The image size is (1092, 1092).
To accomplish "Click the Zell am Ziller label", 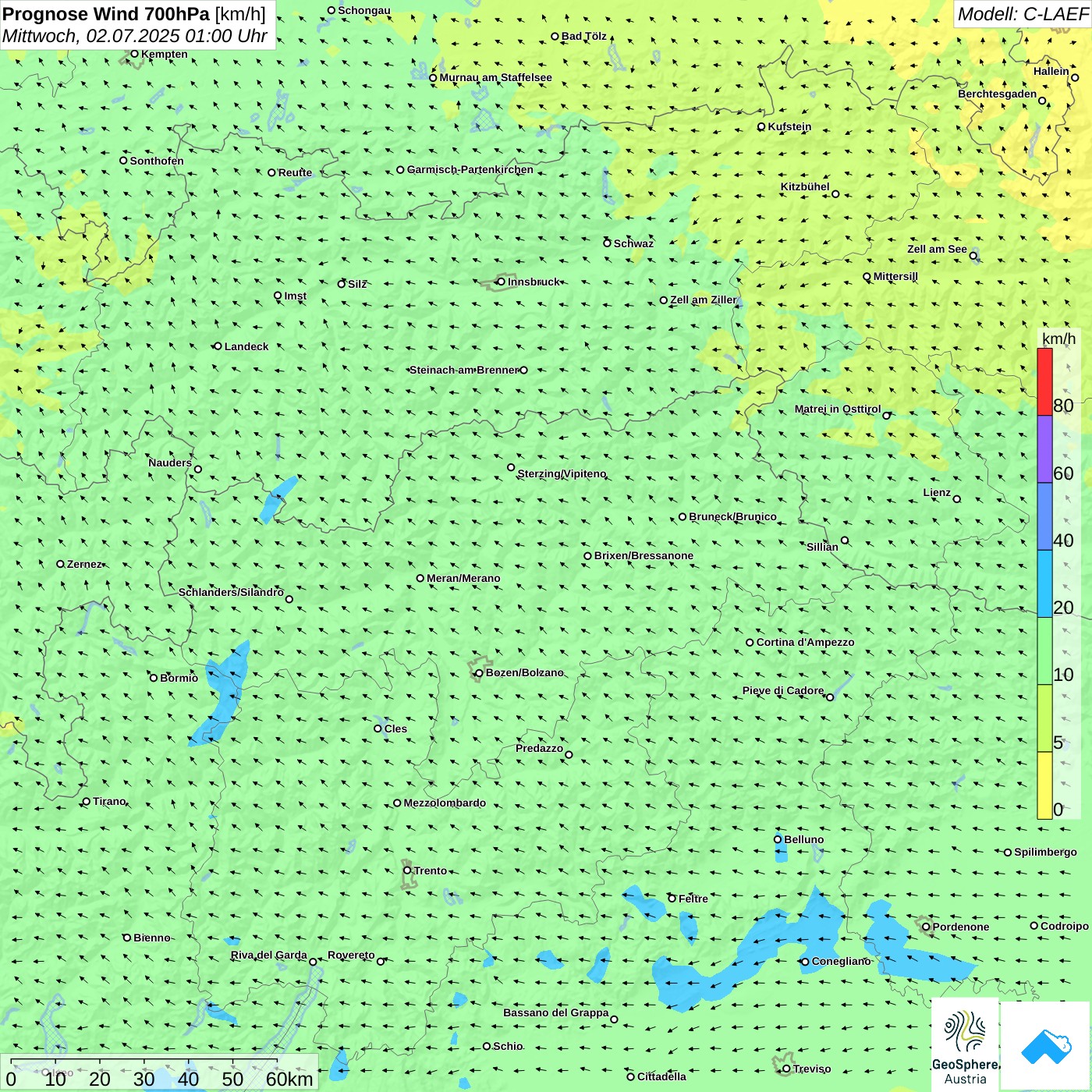I will (x=703, y=300).
